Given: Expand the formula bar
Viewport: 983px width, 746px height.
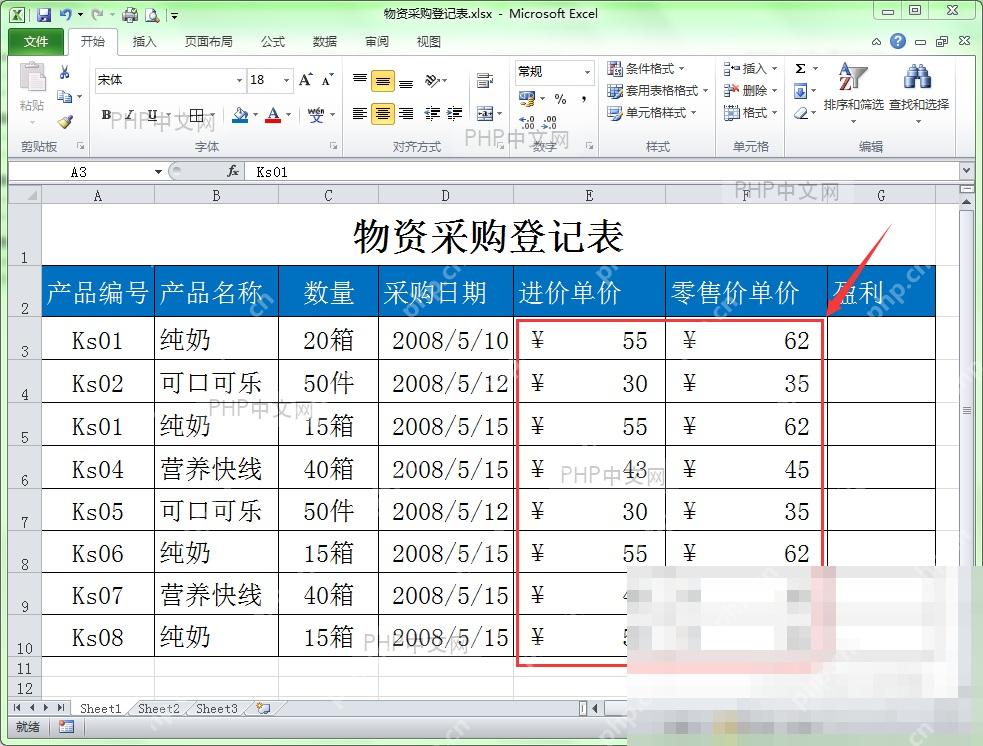Looking at the screenshot, I should pos(966,171).
